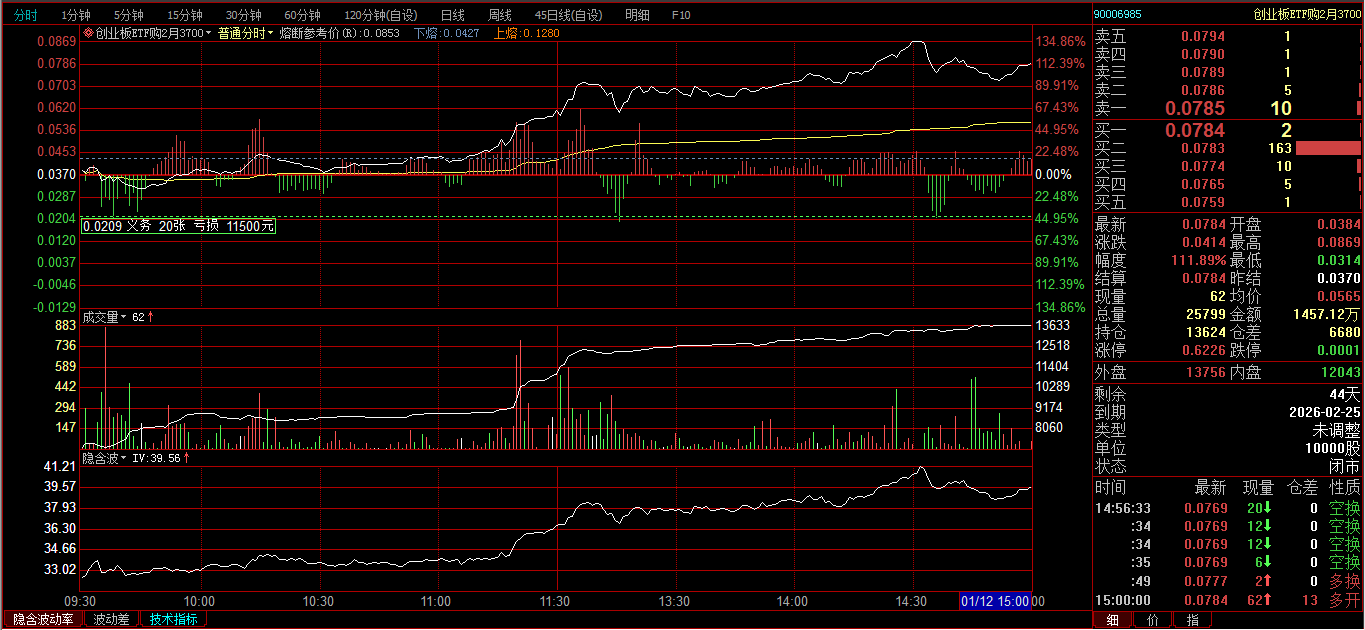Click the red arrow next to IV:39.56
The width and height of the screenshot is (1365, 630).
pyautogui.click(x=187, y=458)
